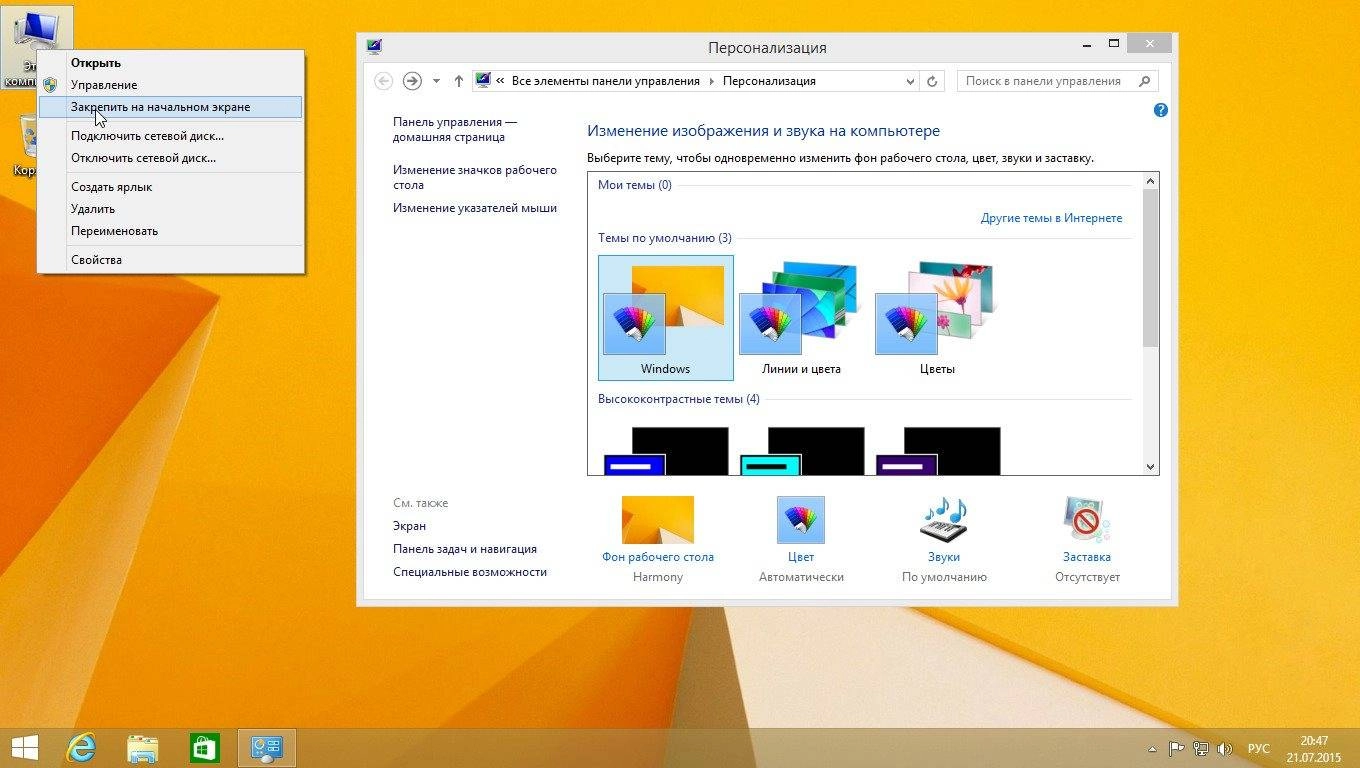Click the Фон рабочего стола label link

(x=658, y=557)
